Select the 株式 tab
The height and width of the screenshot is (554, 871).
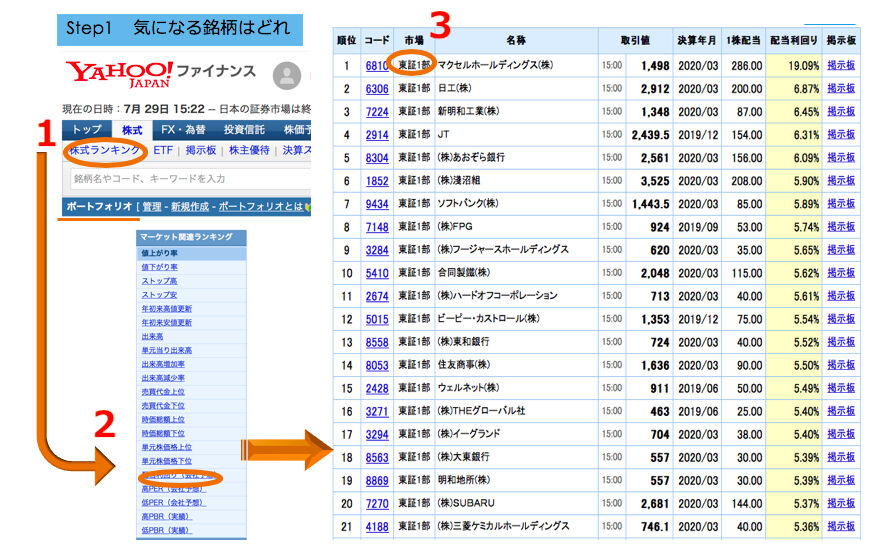pos(132,130)
